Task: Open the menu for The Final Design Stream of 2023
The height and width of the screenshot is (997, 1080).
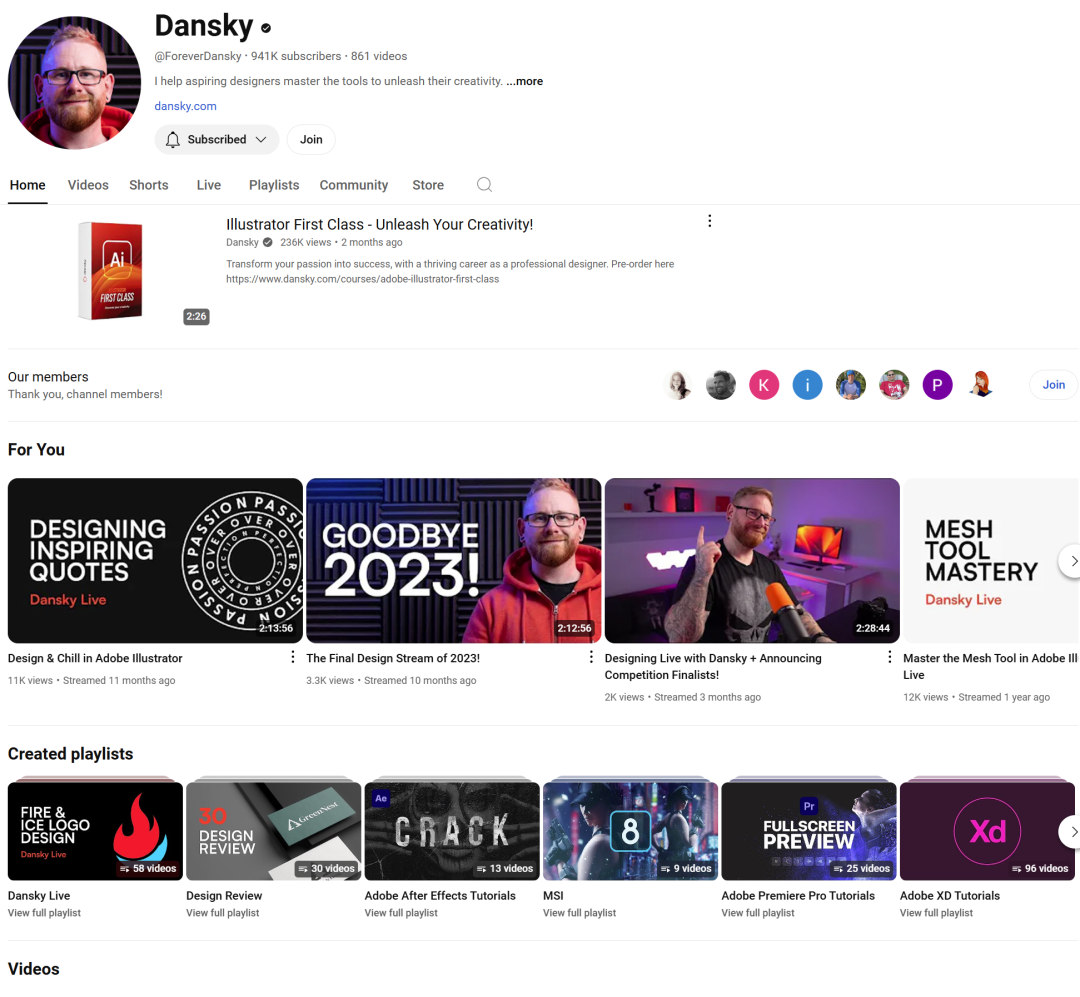Action: 591,657
